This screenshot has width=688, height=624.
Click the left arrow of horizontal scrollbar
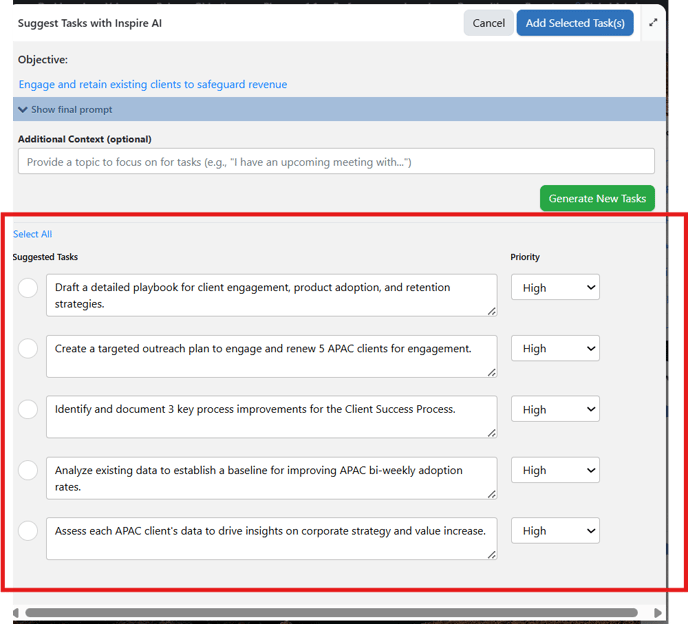tap(16, 613)
